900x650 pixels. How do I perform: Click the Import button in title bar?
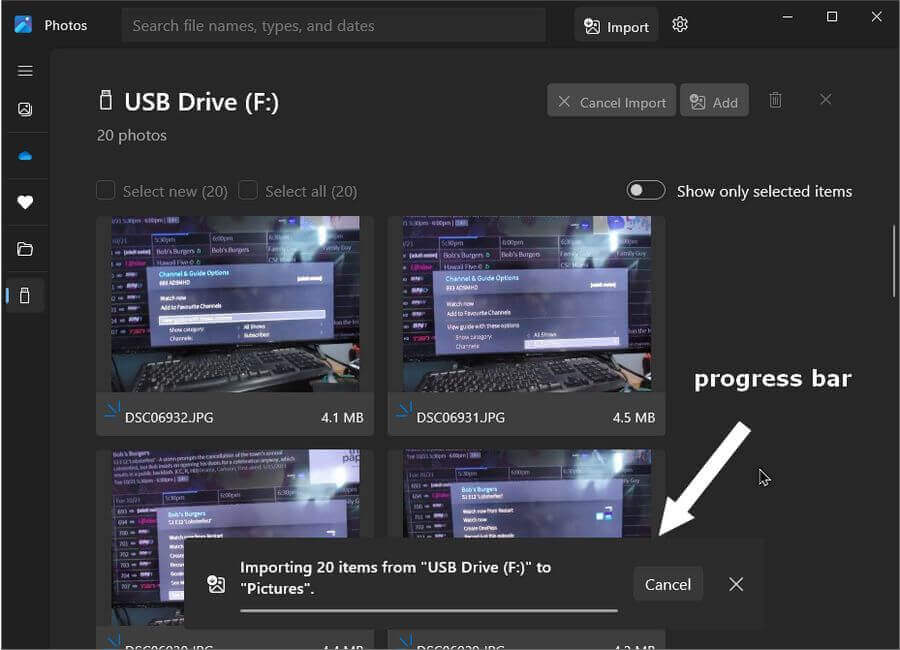pos(616,26)
